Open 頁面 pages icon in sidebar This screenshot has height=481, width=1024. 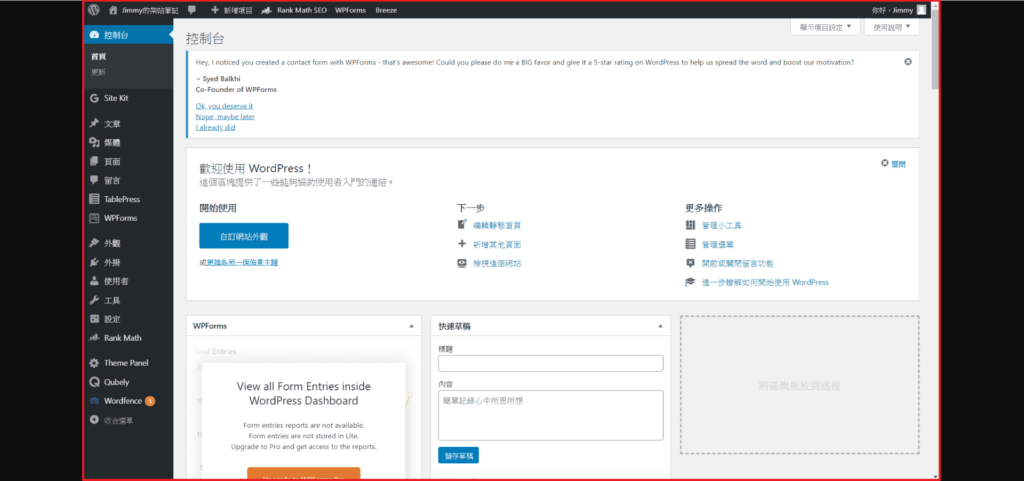(94, 161)
